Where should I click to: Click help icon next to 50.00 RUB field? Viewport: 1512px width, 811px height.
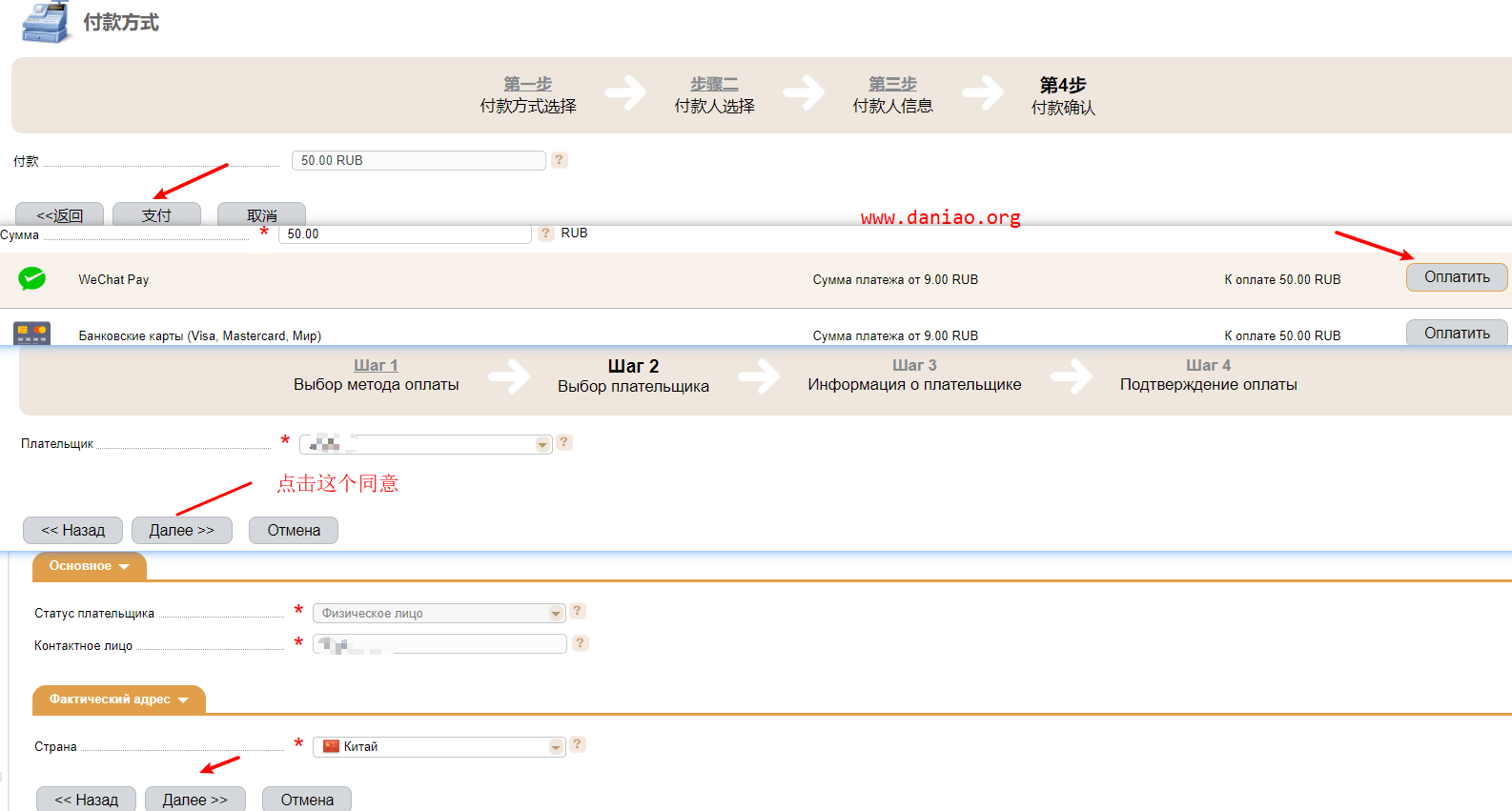coord(560,160)
